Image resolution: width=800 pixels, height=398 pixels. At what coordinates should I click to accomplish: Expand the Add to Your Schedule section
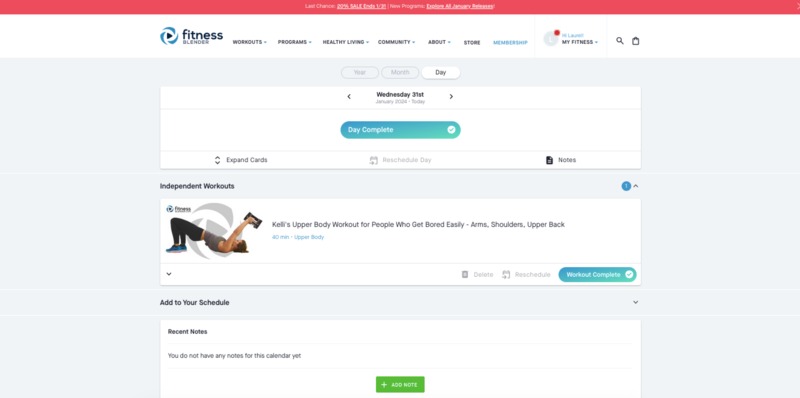[636, 302]
